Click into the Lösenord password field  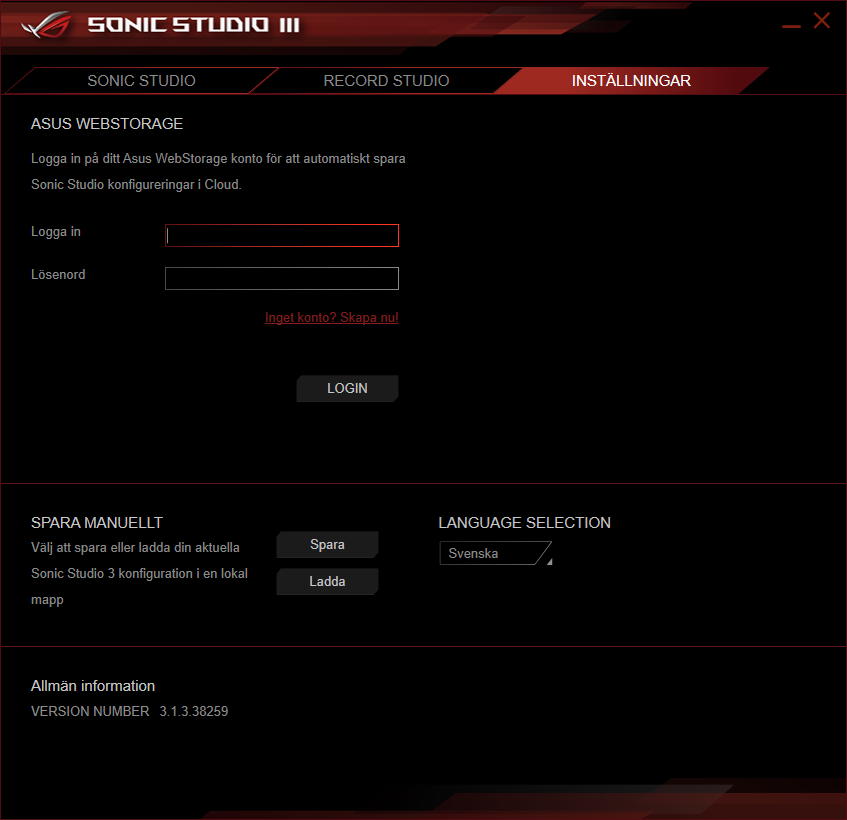(282, 278)
